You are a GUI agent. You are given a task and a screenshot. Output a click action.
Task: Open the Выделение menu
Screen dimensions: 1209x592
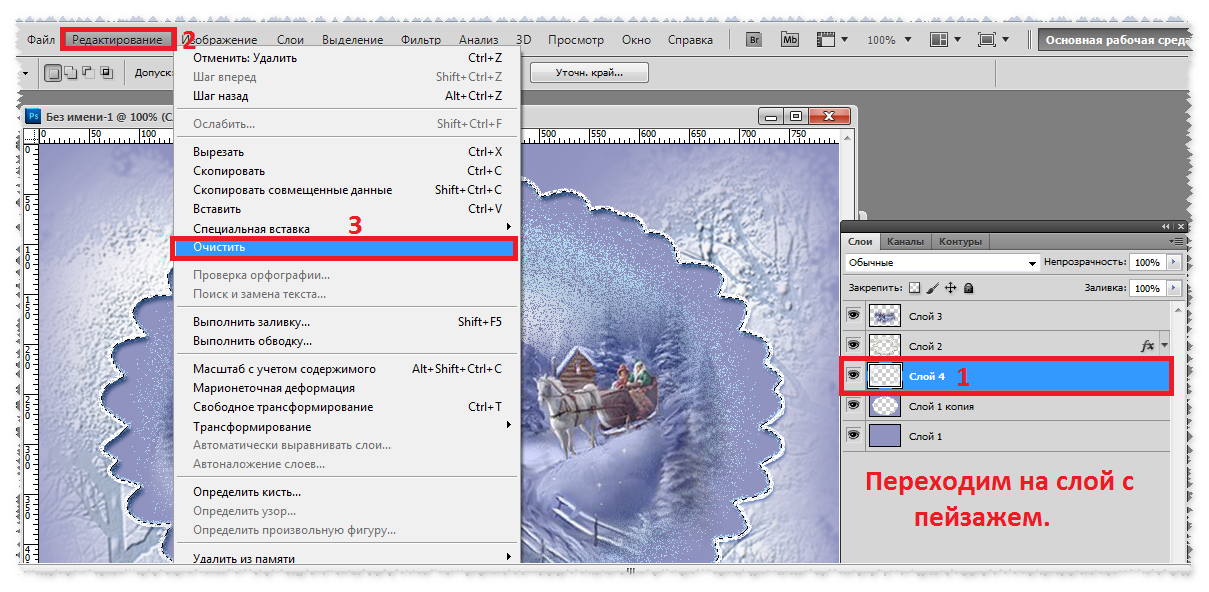354,40
